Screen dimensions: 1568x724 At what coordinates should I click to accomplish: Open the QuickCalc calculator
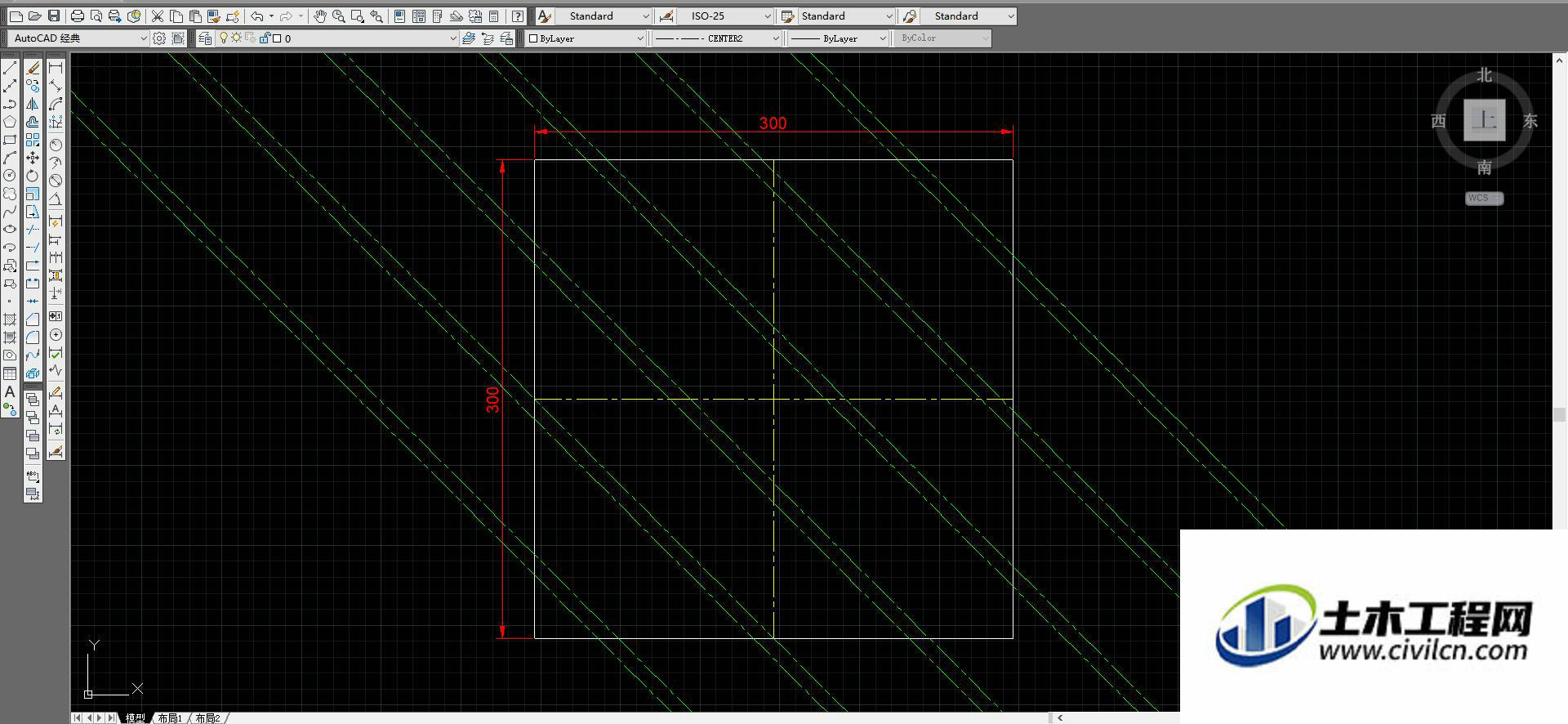coord(493,16)
